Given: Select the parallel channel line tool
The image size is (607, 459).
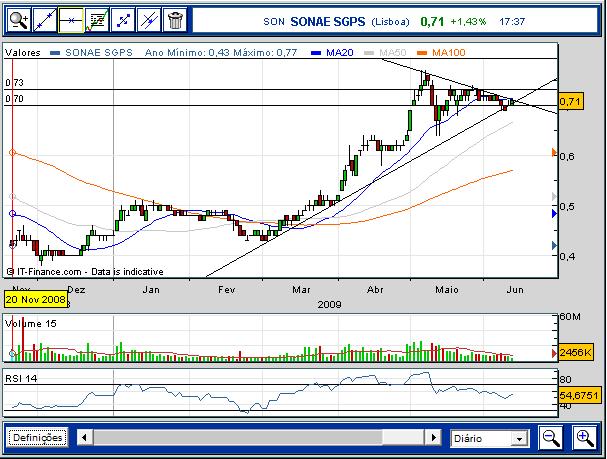Looking at the screenshot, I should pyautogui.click(x=149, y=20).
